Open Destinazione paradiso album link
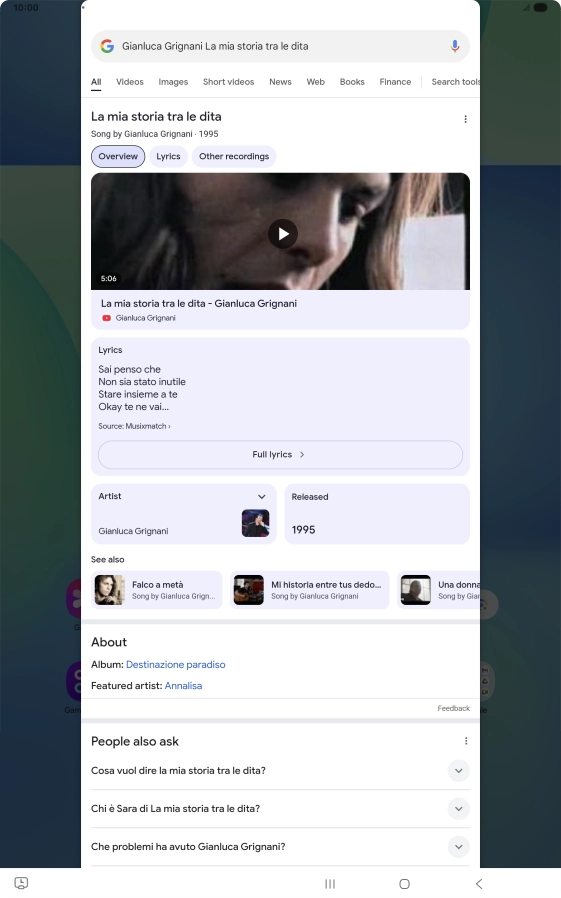Viewport: 561px width, 898px height. (x=176, y=664)
